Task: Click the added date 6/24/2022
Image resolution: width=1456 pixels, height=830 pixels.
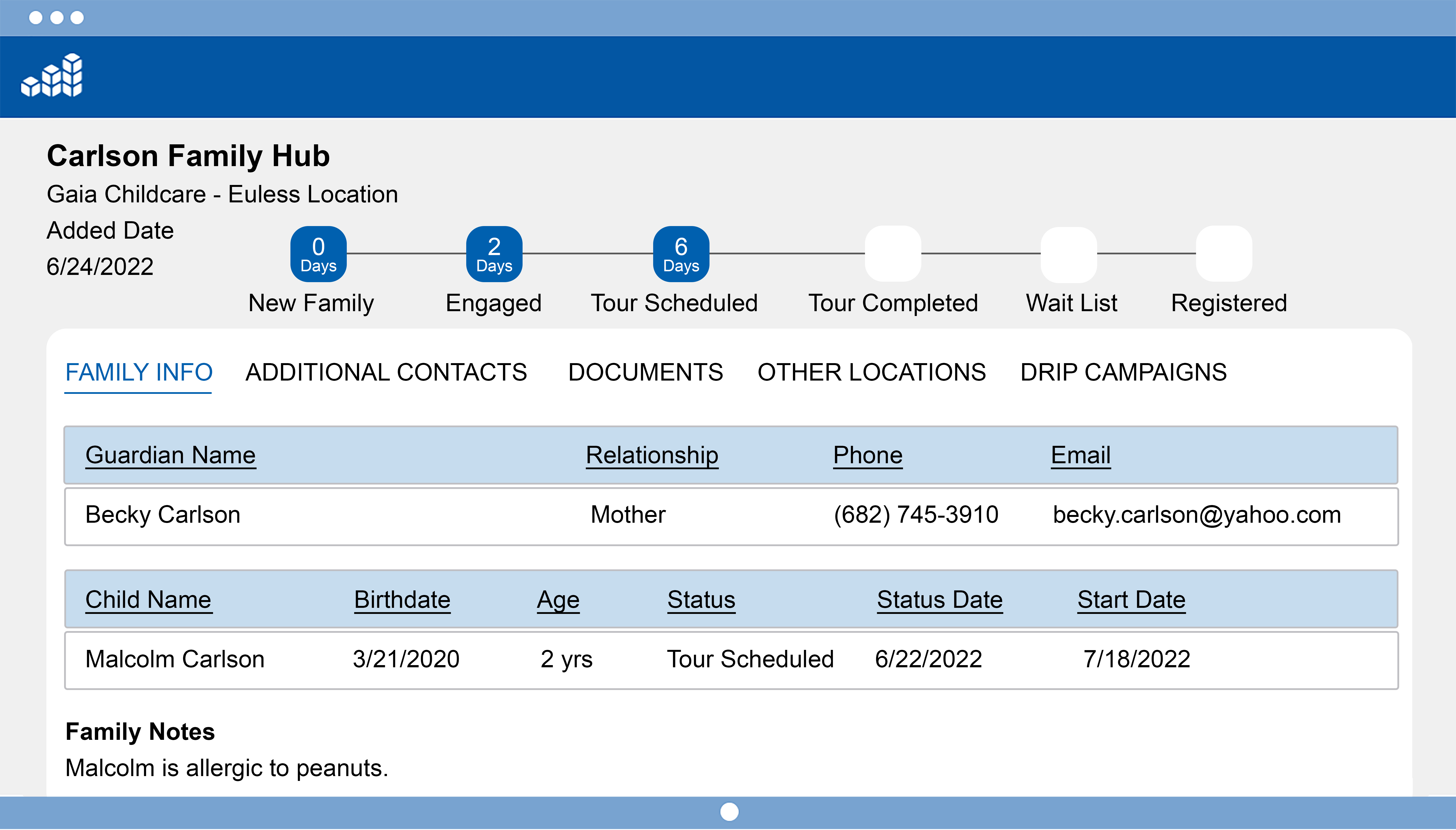Action: pos(100,267)
